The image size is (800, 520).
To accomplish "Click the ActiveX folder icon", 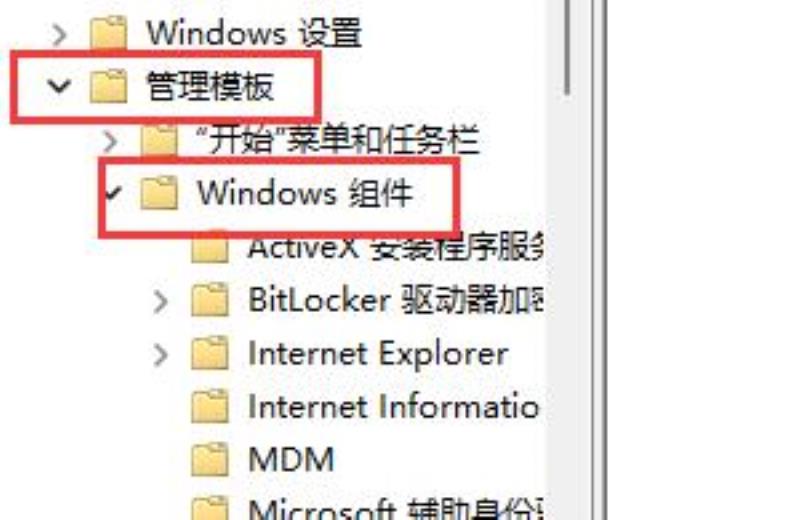I will pos(210,248).
